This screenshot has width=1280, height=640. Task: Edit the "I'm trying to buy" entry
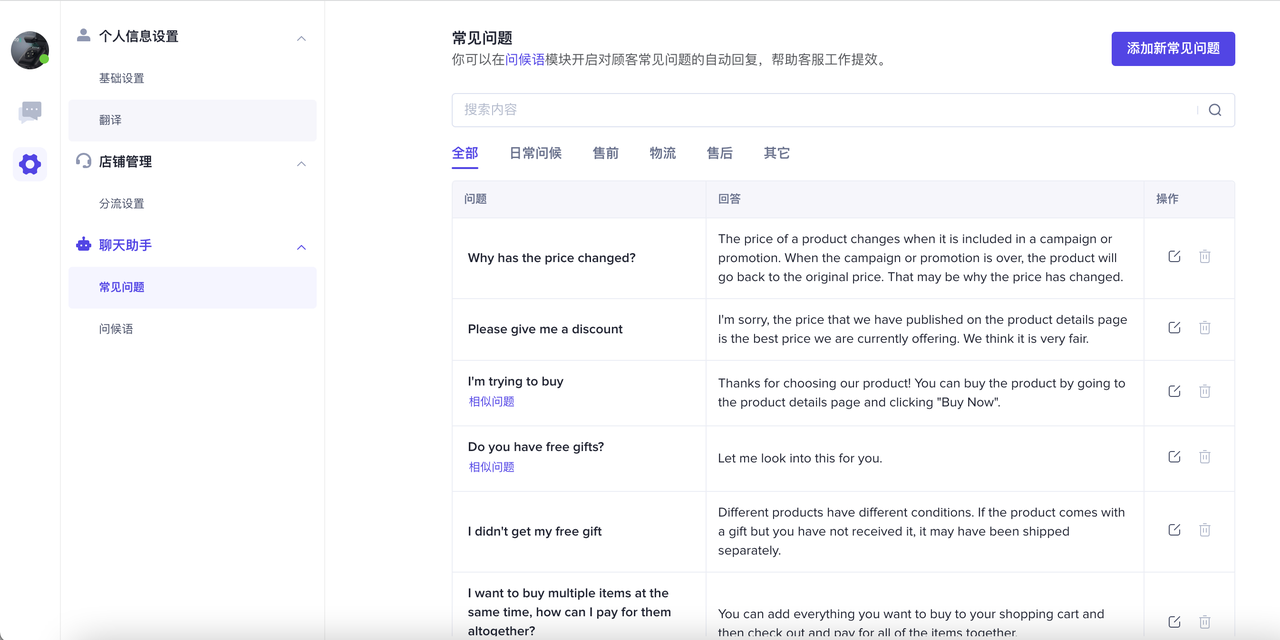(x=1174, y=391)
